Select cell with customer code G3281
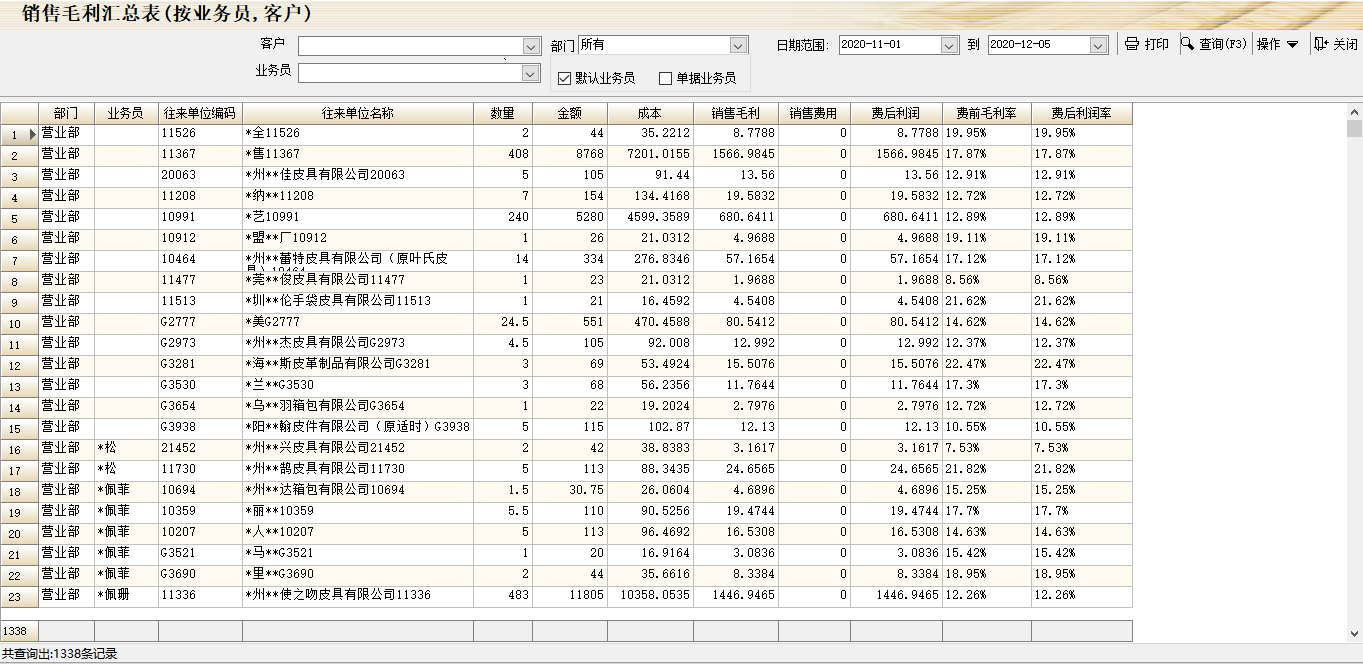Viewport: 1363px width, 664px height. pyautogui.click(x=199, y=364)
